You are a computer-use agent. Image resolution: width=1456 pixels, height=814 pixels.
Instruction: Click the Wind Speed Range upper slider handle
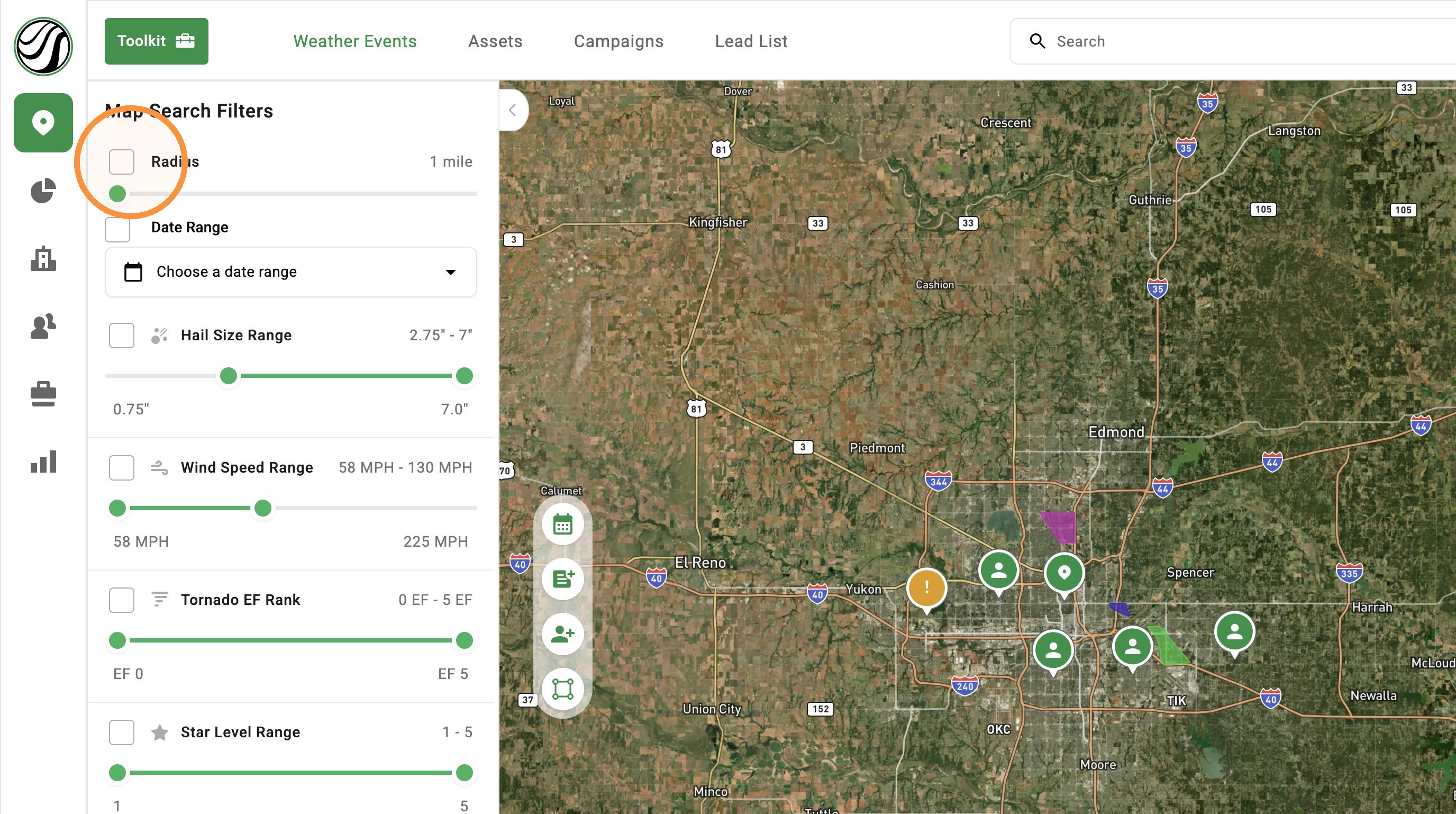click(263, 508)
